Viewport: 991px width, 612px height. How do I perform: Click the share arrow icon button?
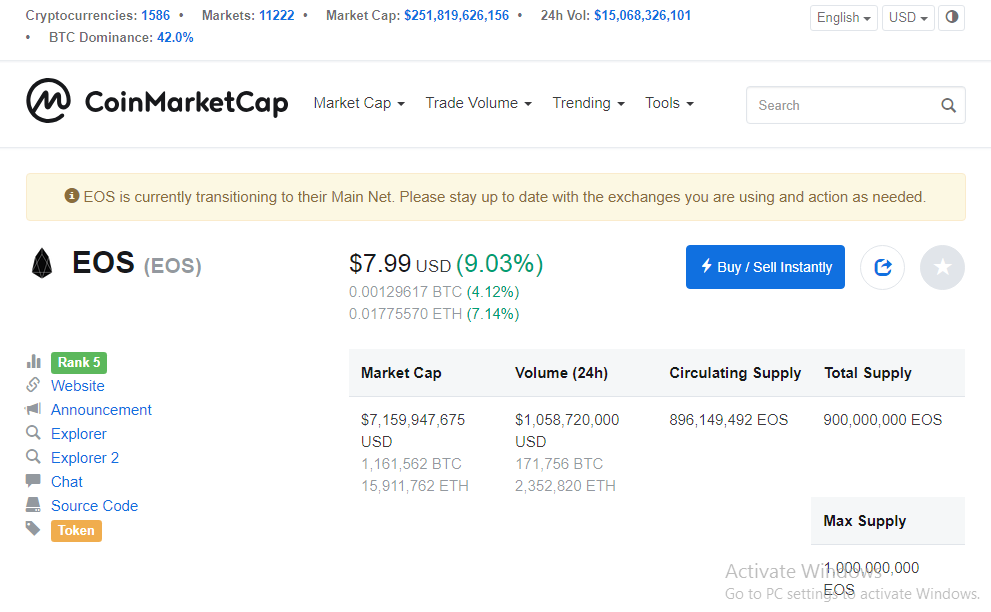[882, 267]
